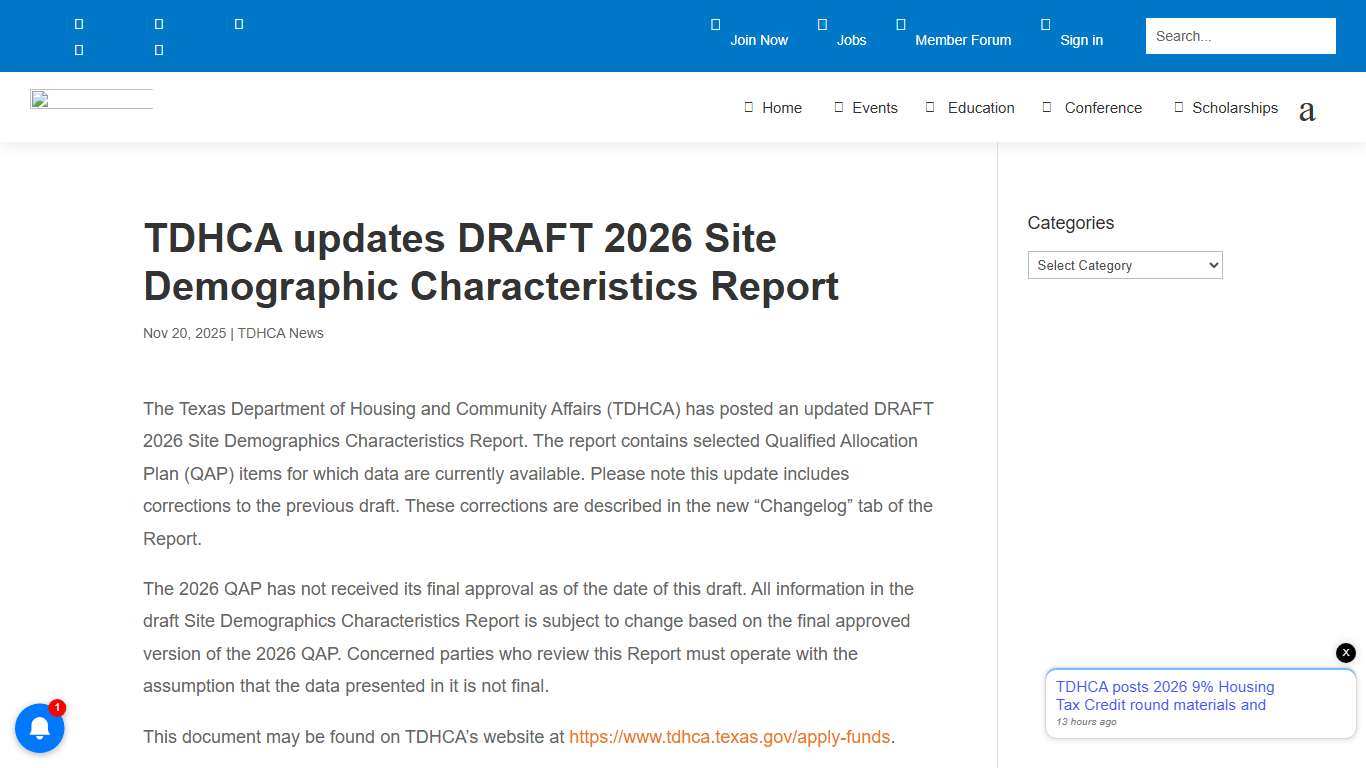Expand the Events navigation menu
The width and height of the screenshot is (1366, 768).
[874, 108]
